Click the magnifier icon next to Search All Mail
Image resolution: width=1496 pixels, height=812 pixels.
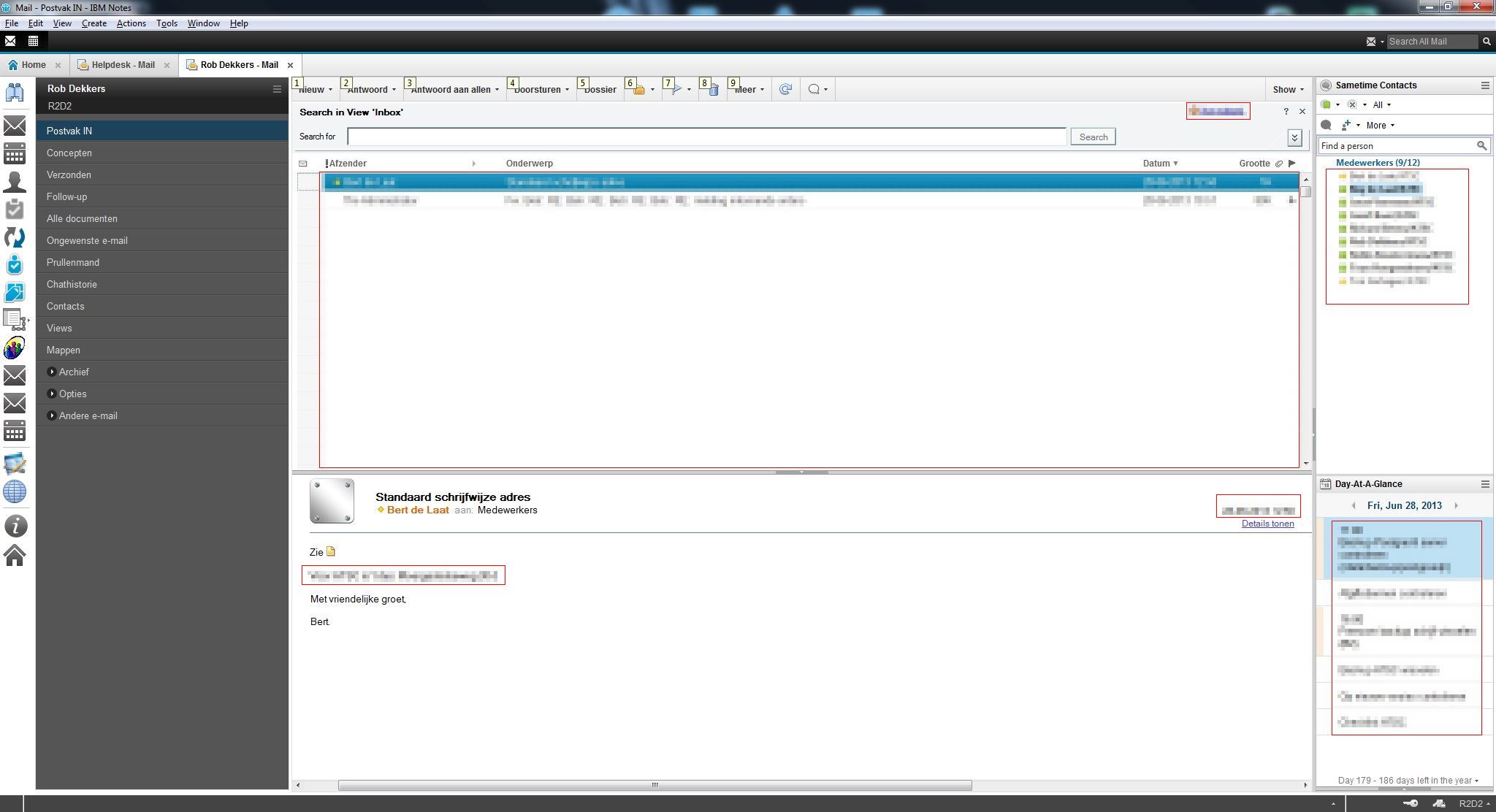click(x=1487, y=42)
